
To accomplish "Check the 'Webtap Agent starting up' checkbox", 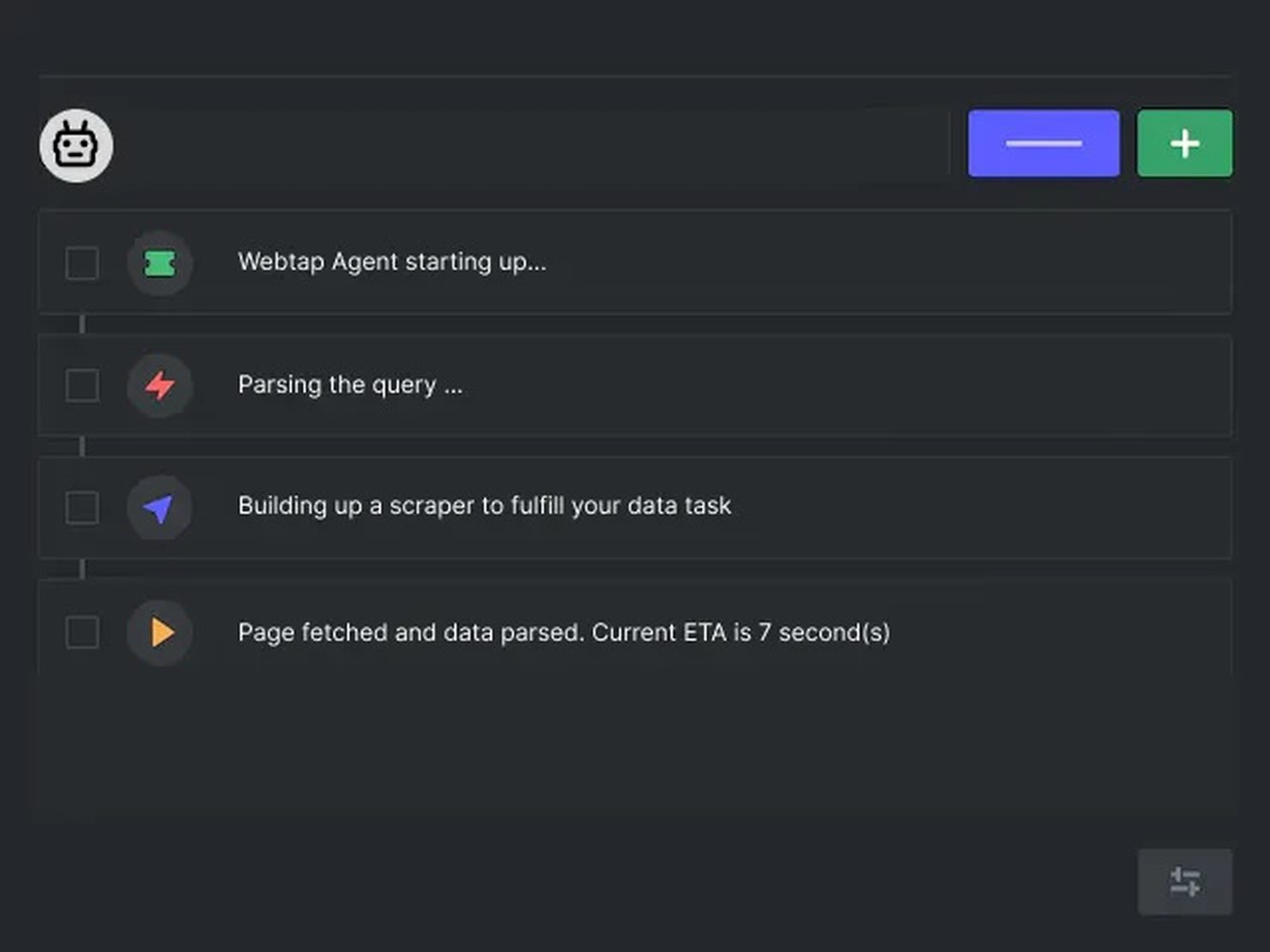I will click(x=82, y=265).
